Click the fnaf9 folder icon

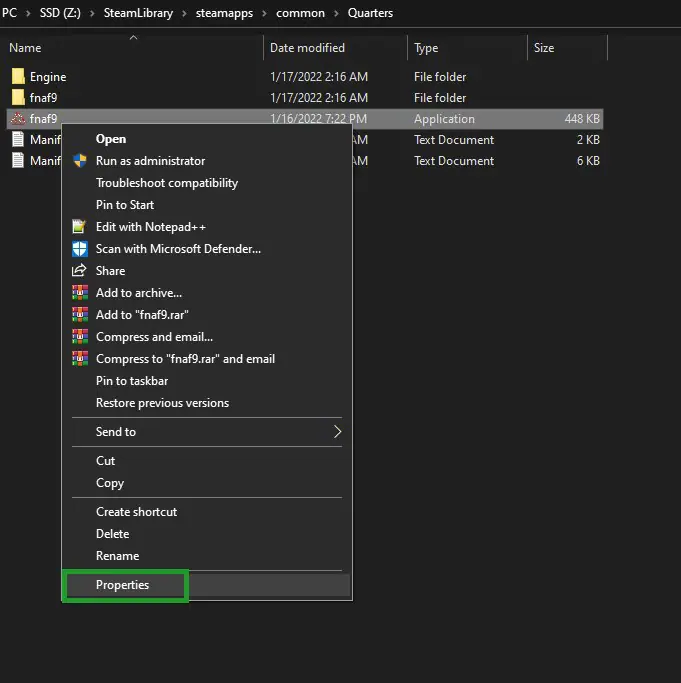(x=18, y=97)
